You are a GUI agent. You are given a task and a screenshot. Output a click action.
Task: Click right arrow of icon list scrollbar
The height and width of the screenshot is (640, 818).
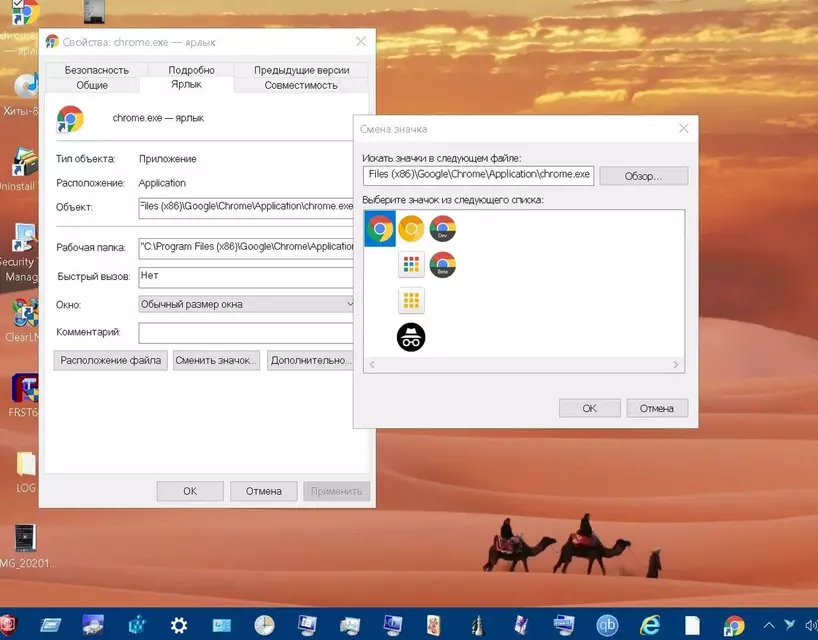pyautogui.click(x=676, y=365)
